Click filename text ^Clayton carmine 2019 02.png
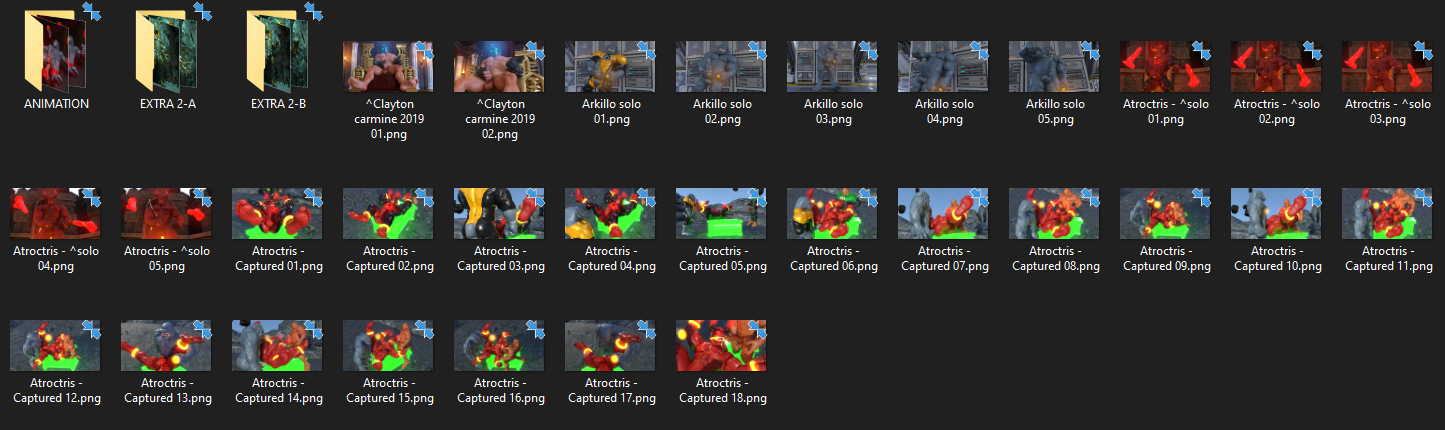Viewport: 1445px width, 430px height. pos(499,119)
